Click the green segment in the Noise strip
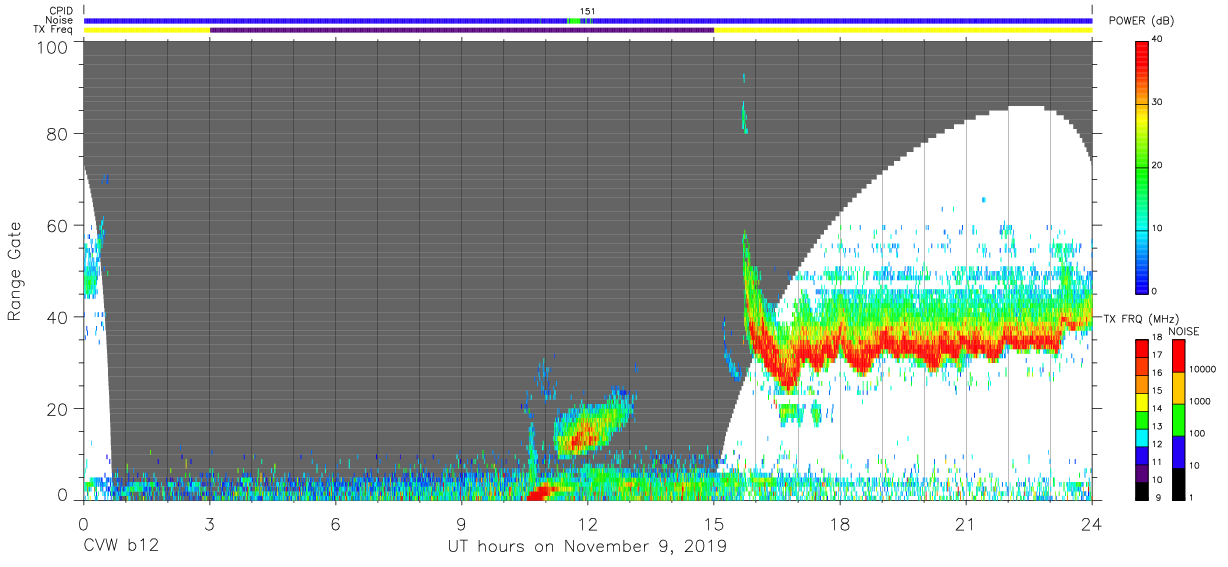This screenshot has height=567, width=1228. (575, 21)
